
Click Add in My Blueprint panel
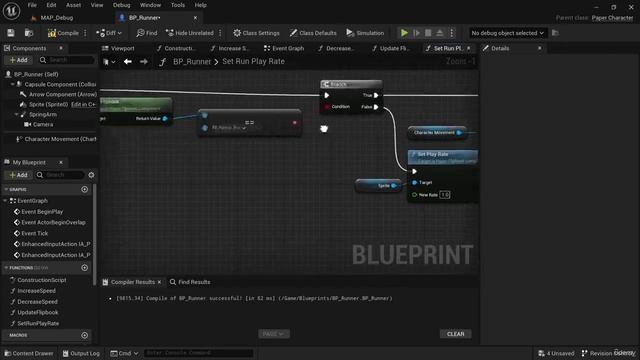pos(18,175)
